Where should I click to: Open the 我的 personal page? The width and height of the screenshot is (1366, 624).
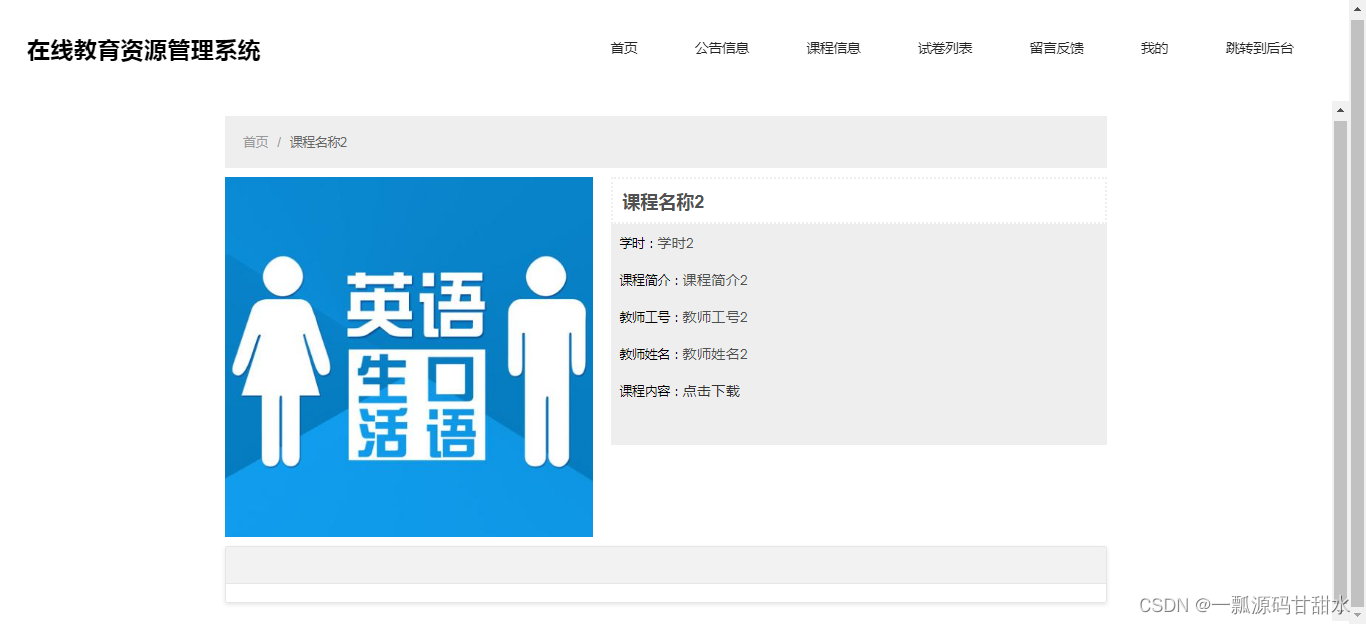click(x=1152, y=48)
